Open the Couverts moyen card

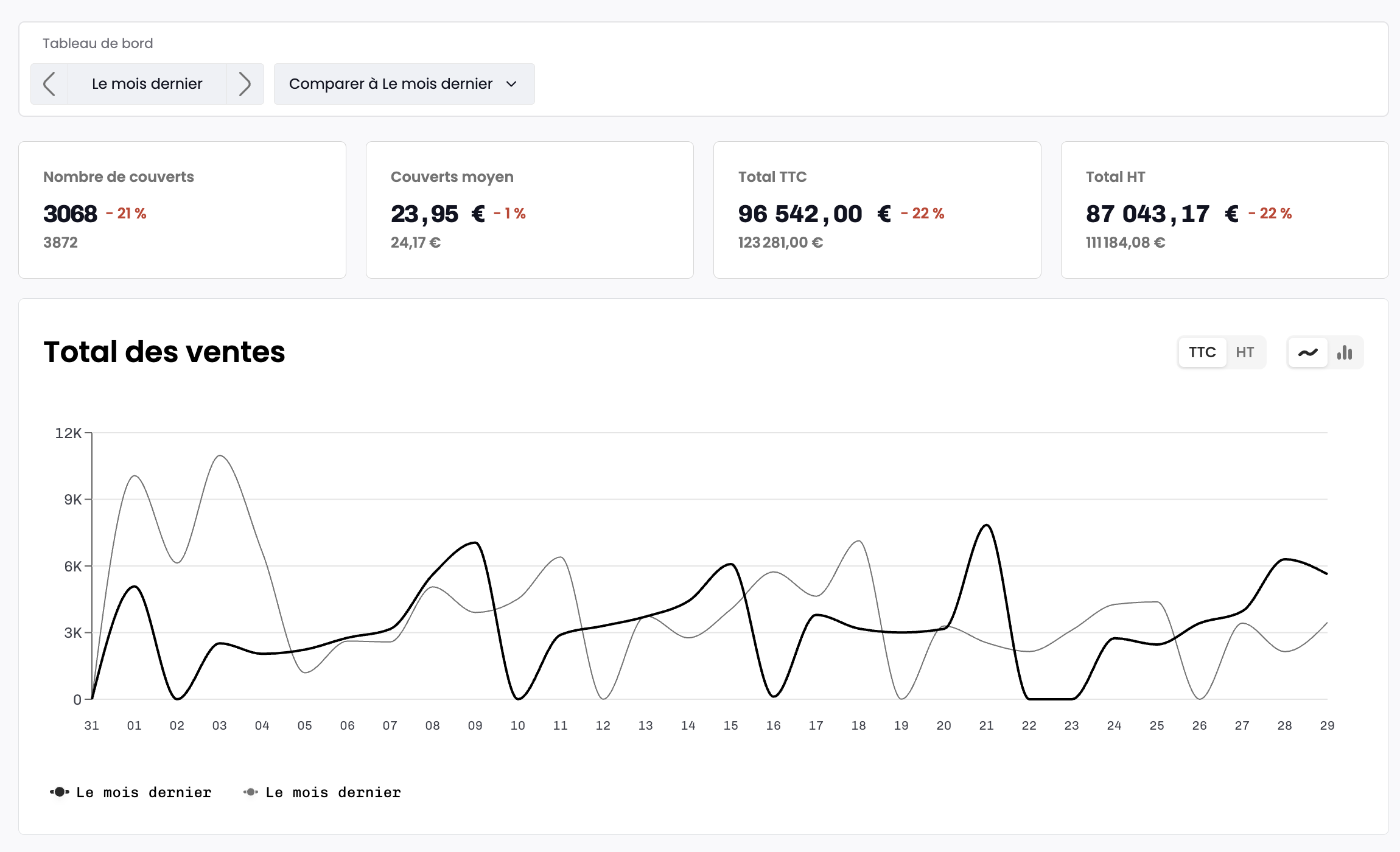pyautogui.click(x=530, y=210)
